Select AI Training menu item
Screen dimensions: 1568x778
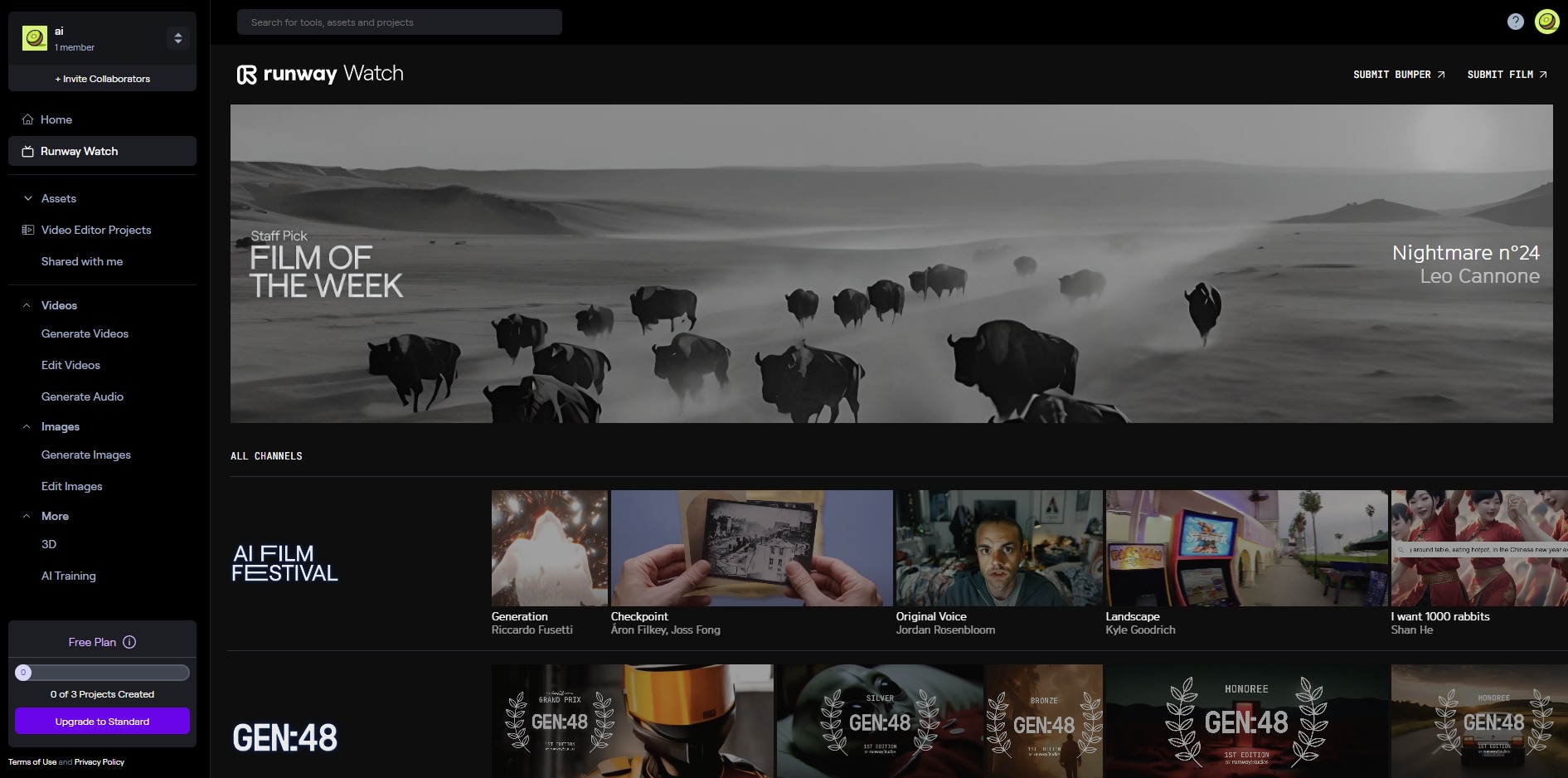(x=69, y=576)
